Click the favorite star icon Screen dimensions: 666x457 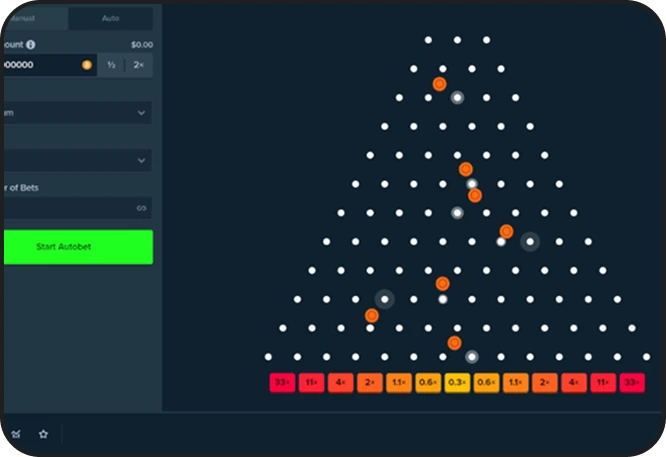[x=43, y=434]
